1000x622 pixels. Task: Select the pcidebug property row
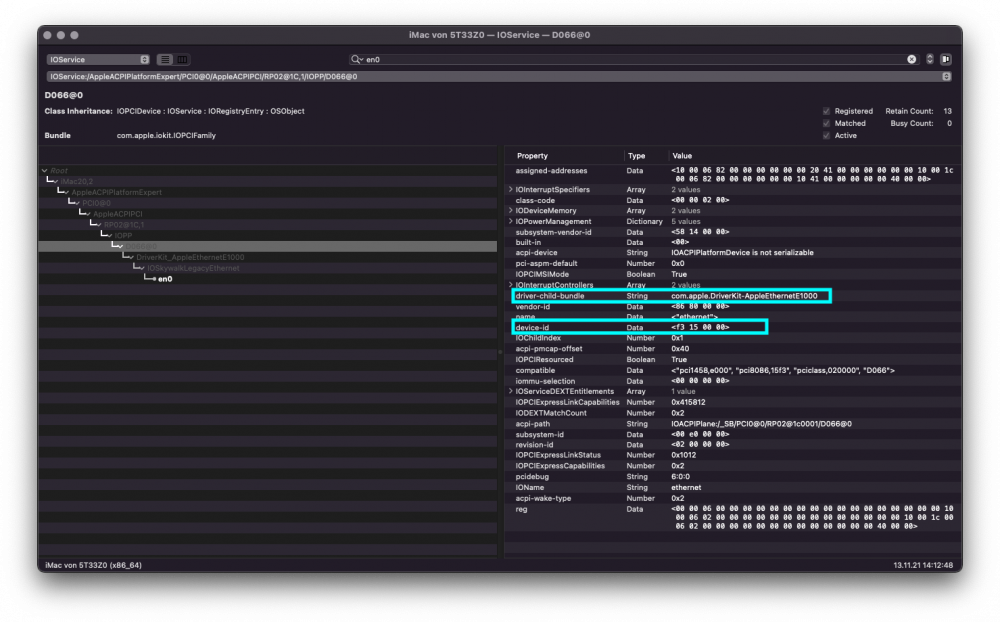[x=733, y=477]
